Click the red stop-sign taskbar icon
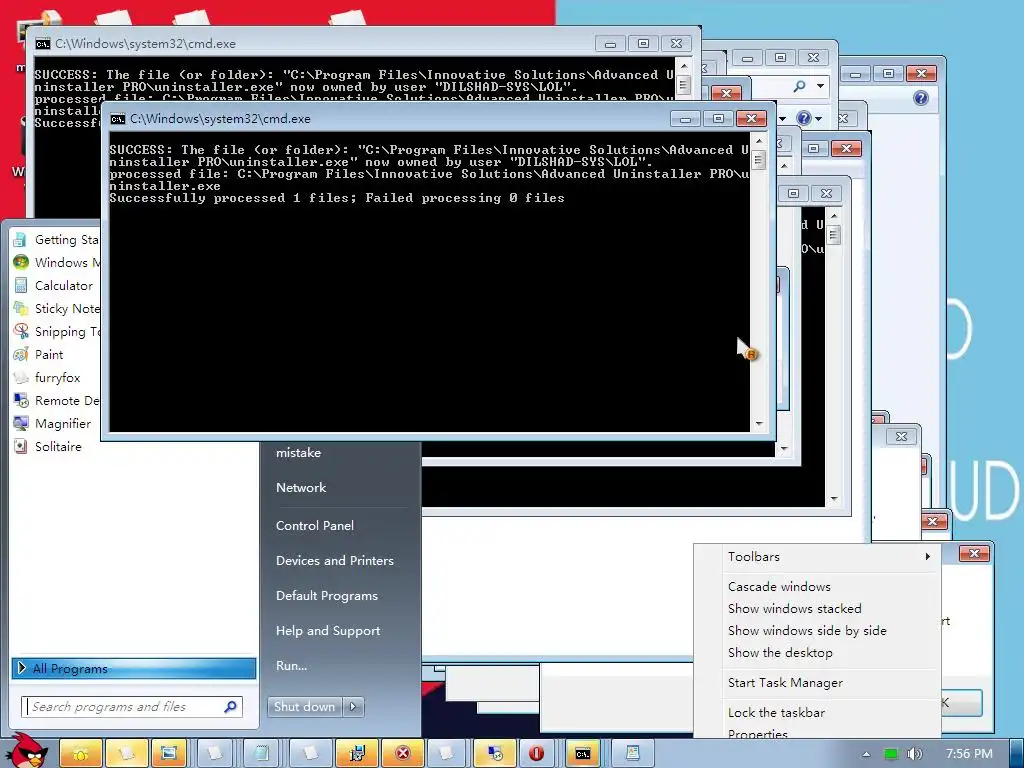This screenshot has width=1024, height=768. 536,754
